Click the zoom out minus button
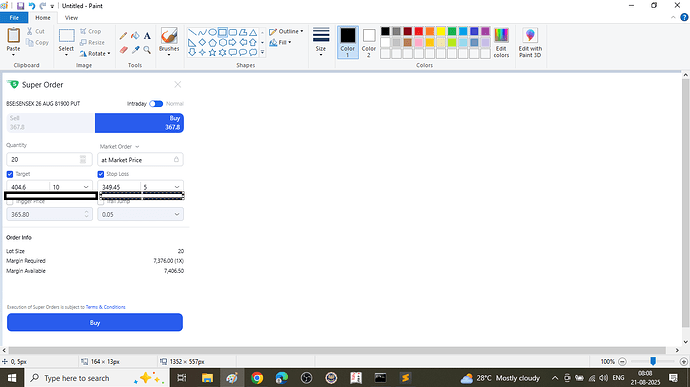Image resolution: width=690 pixels, height=387 pixels. tap(622, 361)
